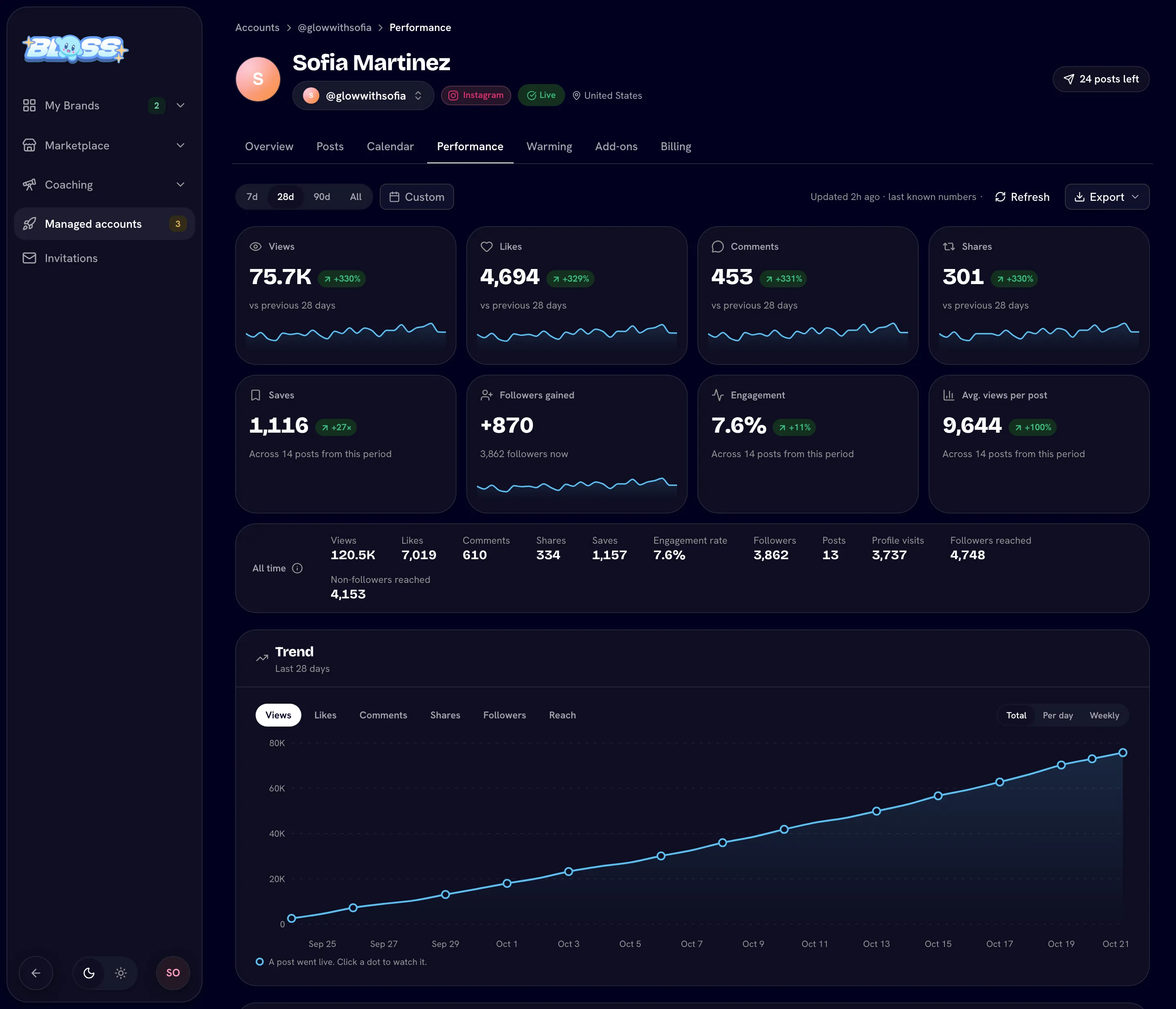
Task: Expand the Coaching chevron
Action: point(180,184)
